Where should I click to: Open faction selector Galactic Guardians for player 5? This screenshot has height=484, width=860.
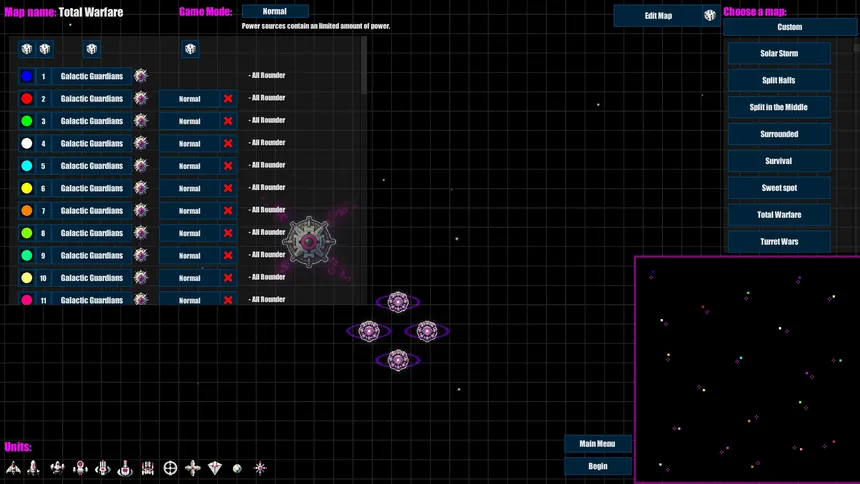click(92, 166)
